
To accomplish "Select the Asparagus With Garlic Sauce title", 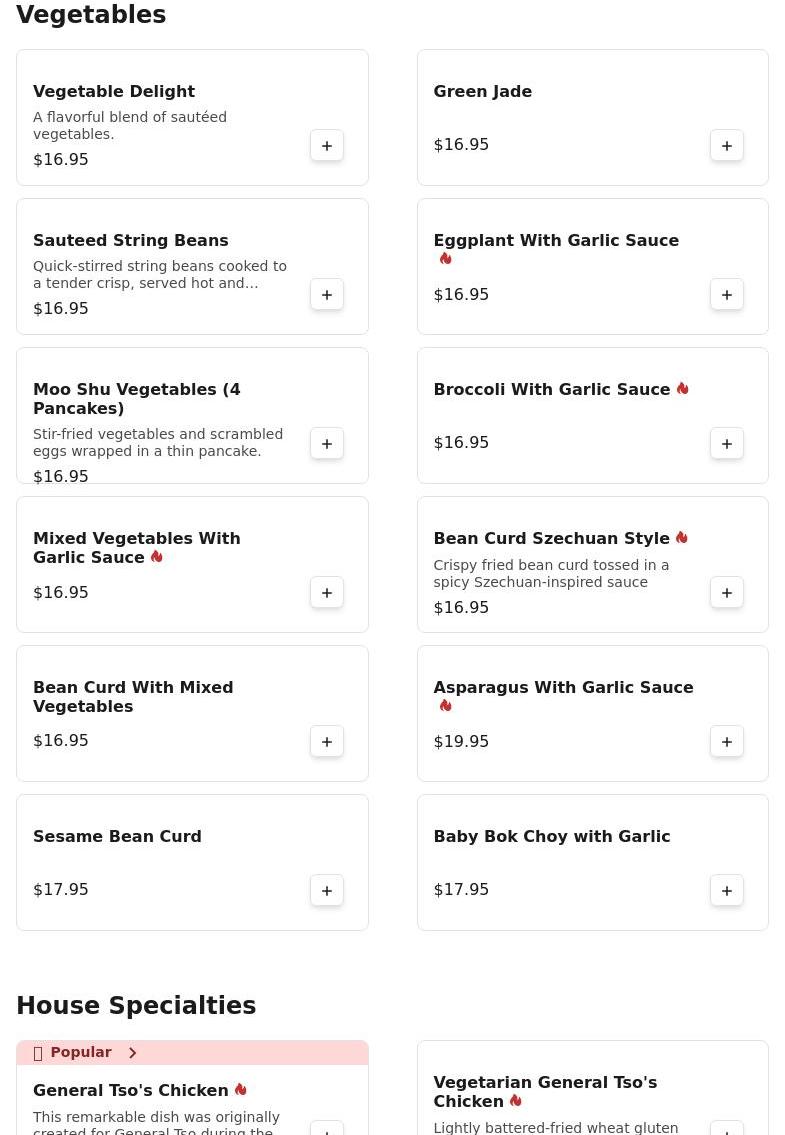I will (563, 688).
